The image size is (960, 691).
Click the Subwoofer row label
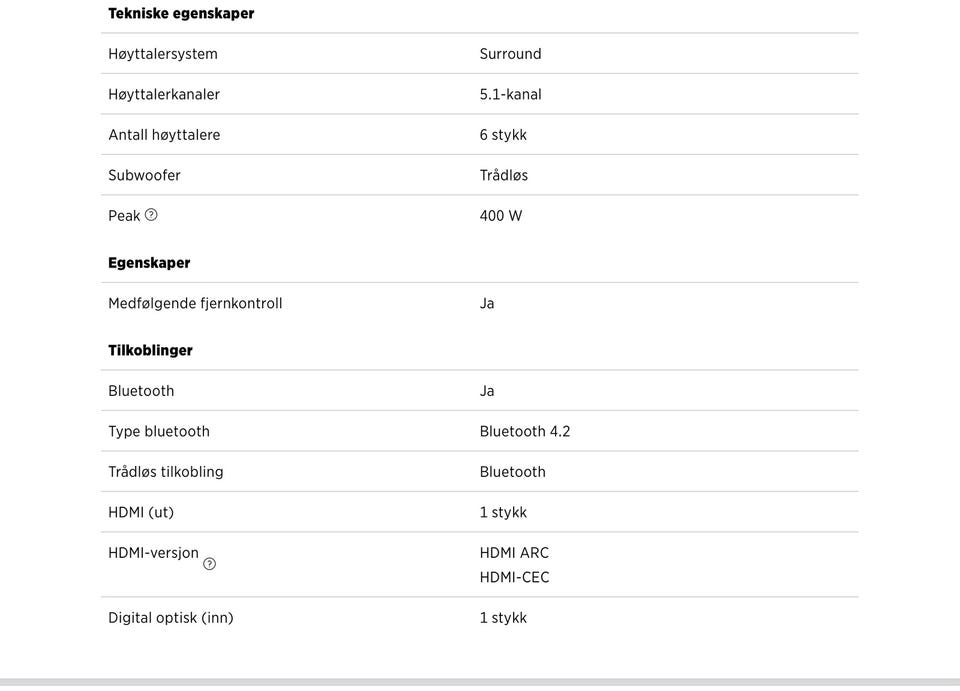click(144, 175)
